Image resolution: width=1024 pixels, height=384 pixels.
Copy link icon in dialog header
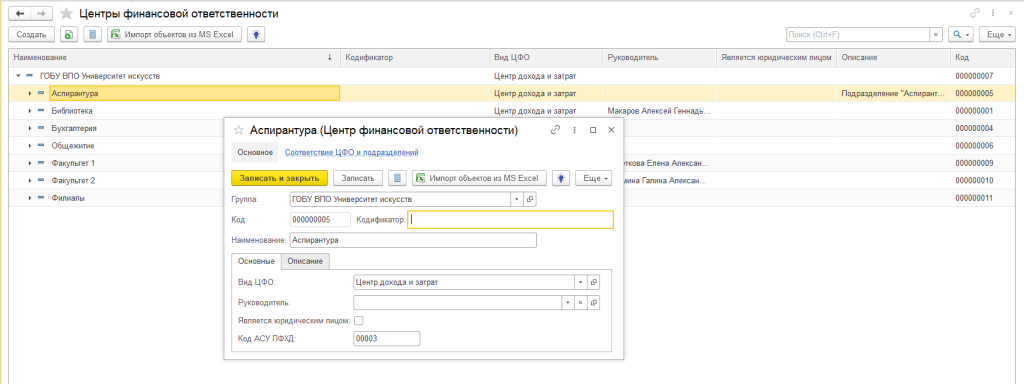tap(556, 130)
